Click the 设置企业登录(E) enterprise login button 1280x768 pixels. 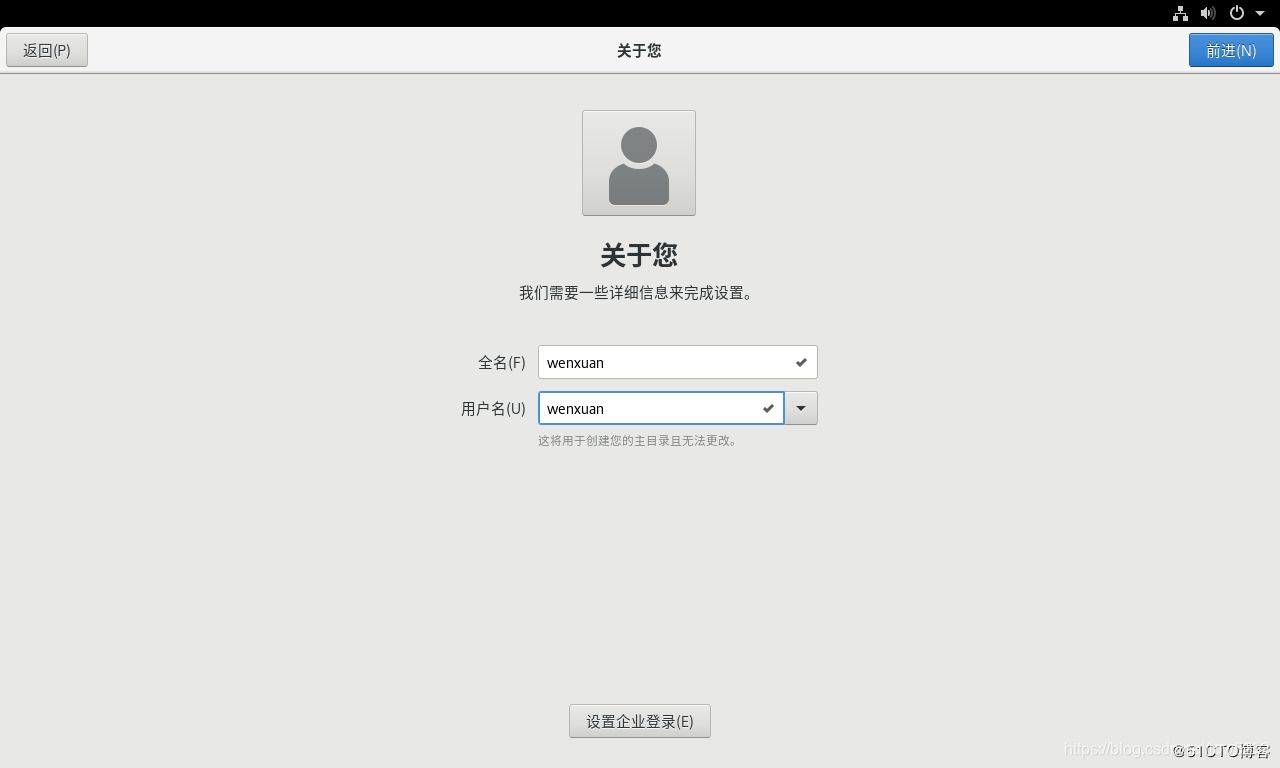coord(639,720)
